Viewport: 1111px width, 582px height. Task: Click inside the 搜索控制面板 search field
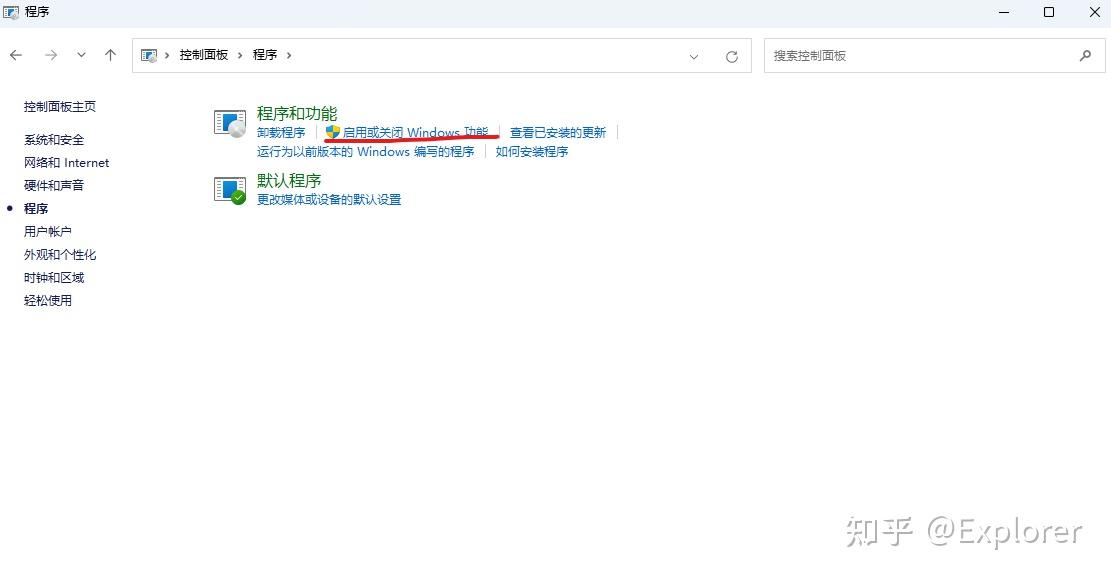pyautogui.click(x=900, y=56)
